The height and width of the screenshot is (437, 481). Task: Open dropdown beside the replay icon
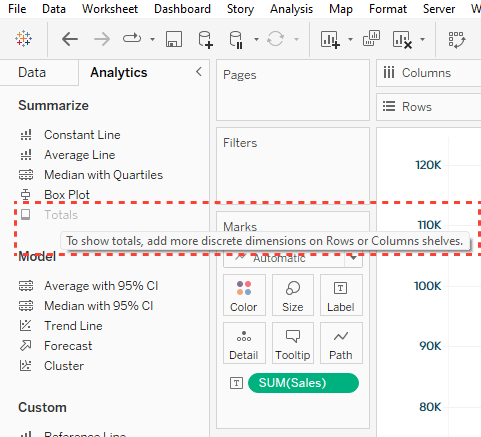[152, 39]
